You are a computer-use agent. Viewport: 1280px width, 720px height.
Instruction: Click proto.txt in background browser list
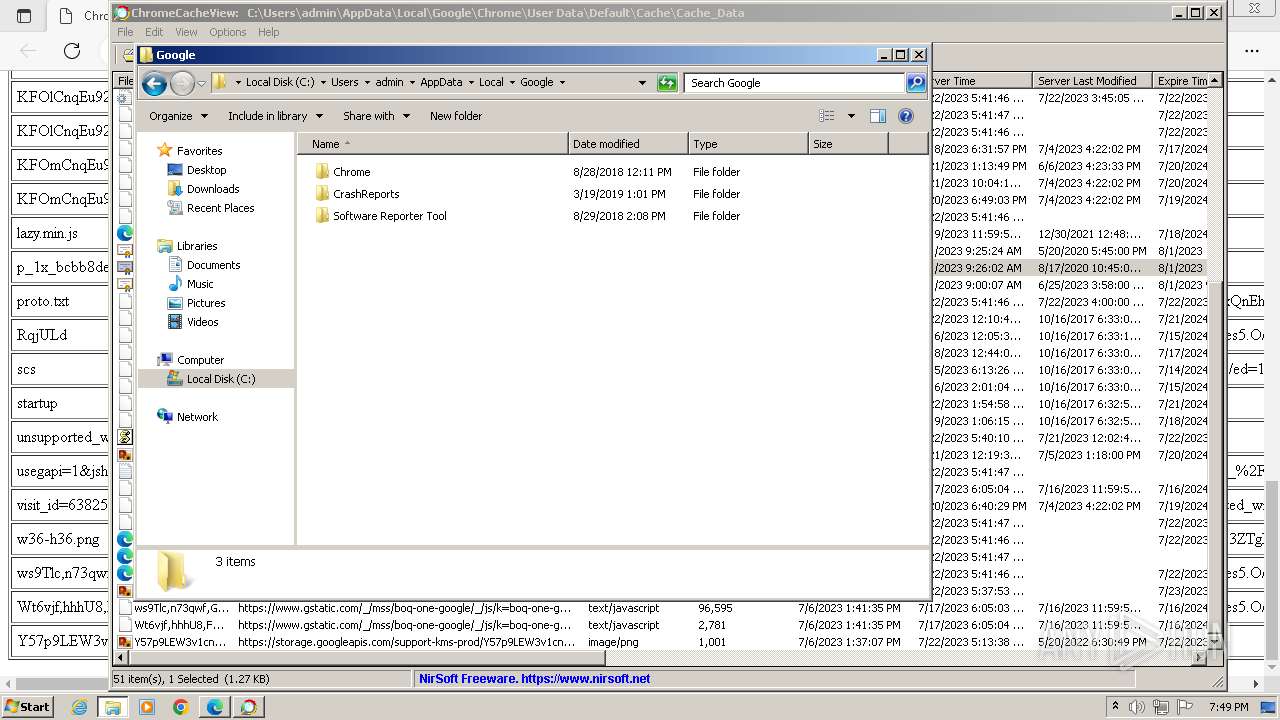pyautogui.click(x=43, y=301)
